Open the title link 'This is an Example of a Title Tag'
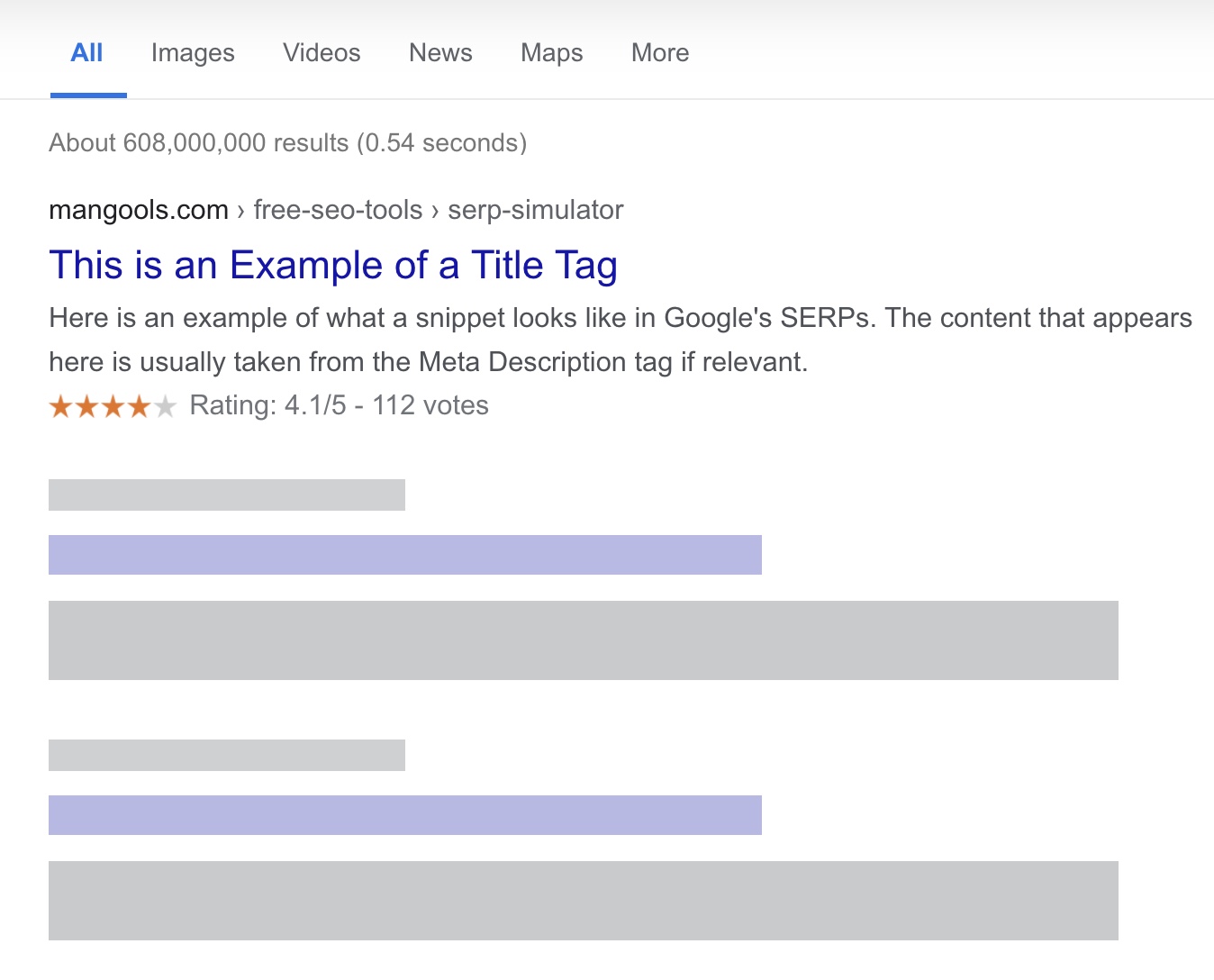Image resolution: width=1214 pixels, height=980 pixels. [333, 265]
